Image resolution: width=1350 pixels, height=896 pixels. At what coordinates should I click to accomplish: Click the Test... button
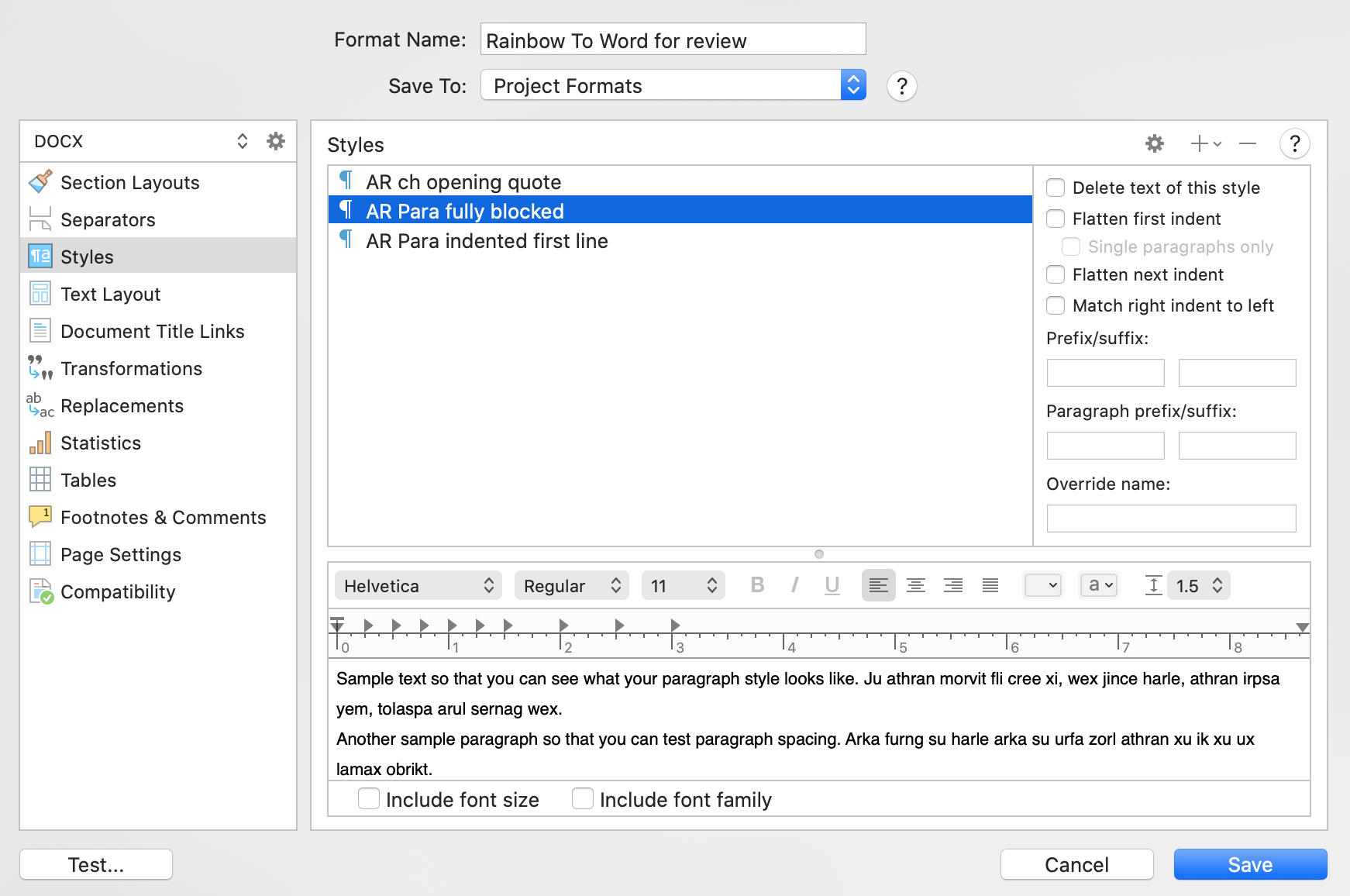(x=96, y=864)
